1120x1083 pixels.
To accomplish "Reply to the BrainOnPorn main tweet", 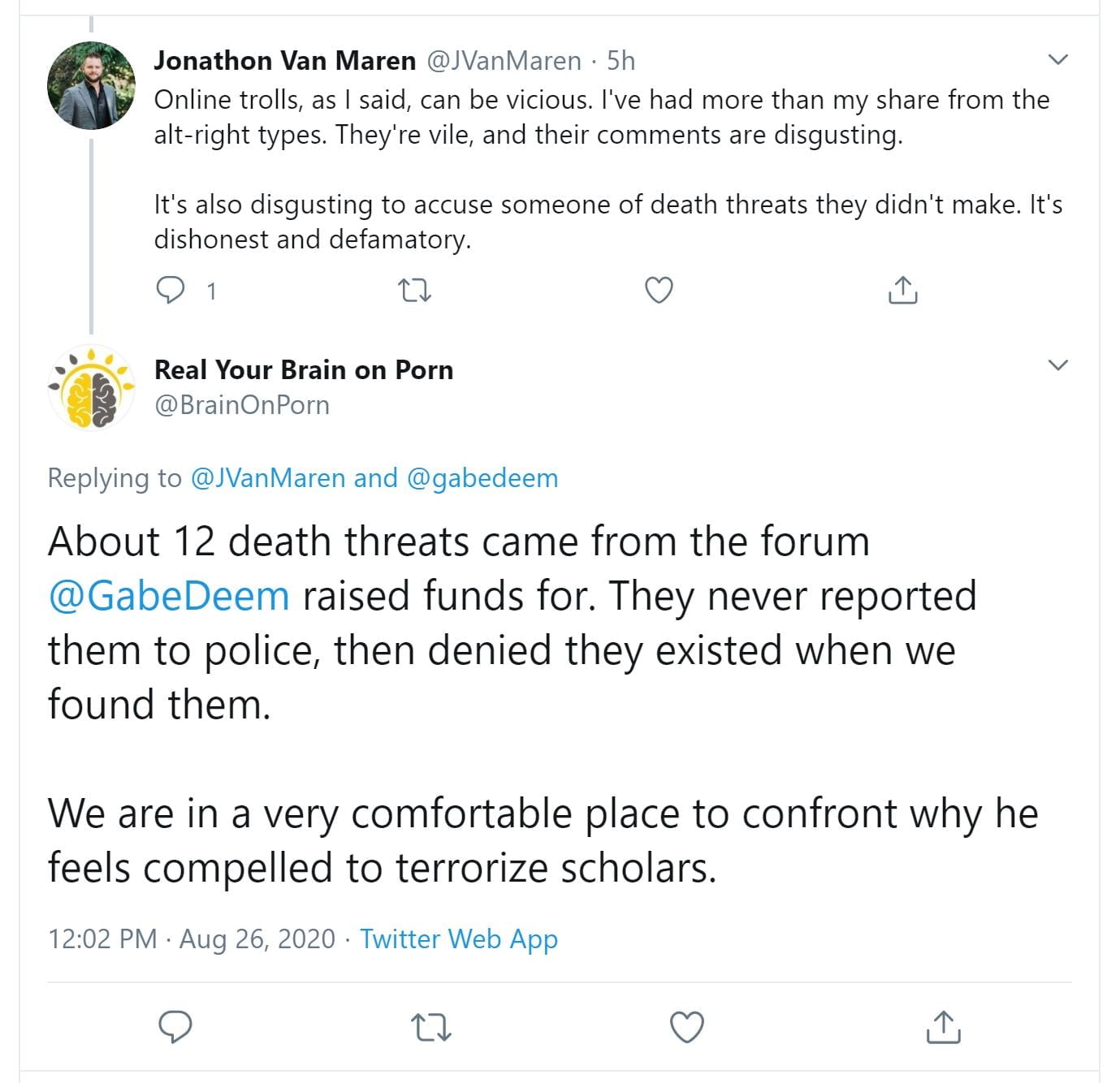I will [x=175, y=1027].
